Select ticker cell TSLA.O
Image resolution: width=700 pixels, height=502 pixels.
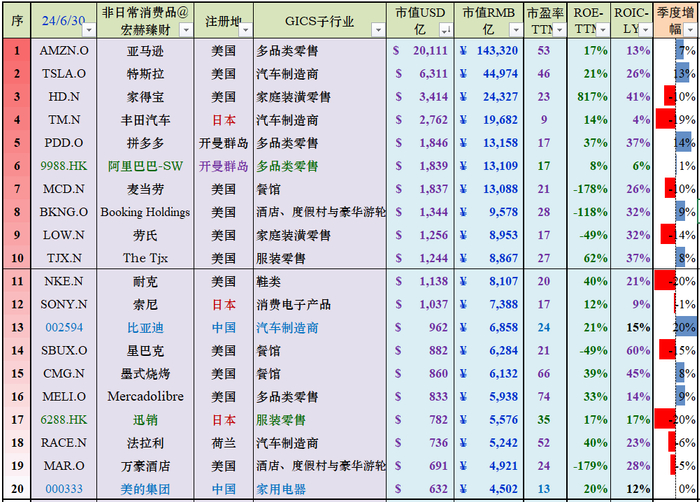coord(64,74)
